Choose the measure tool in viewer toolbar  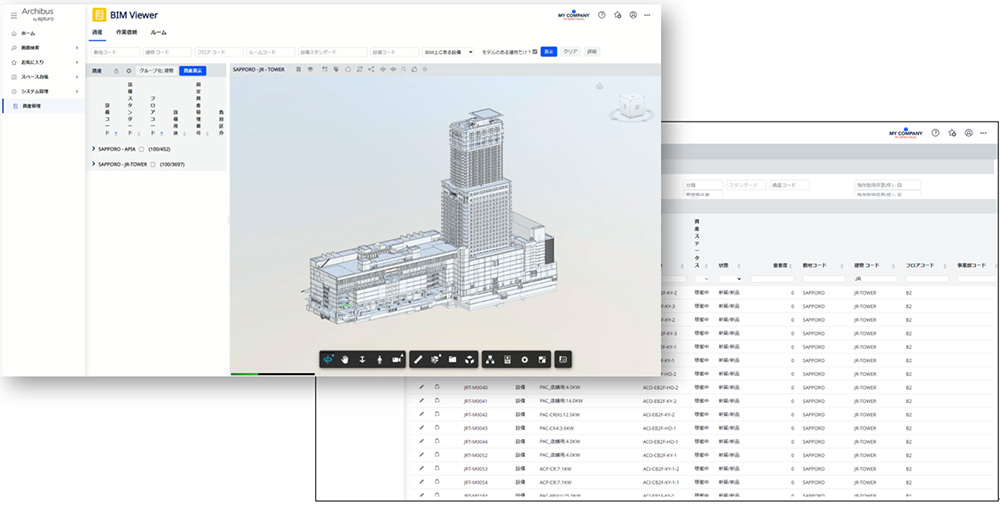[x=418, y=358]
